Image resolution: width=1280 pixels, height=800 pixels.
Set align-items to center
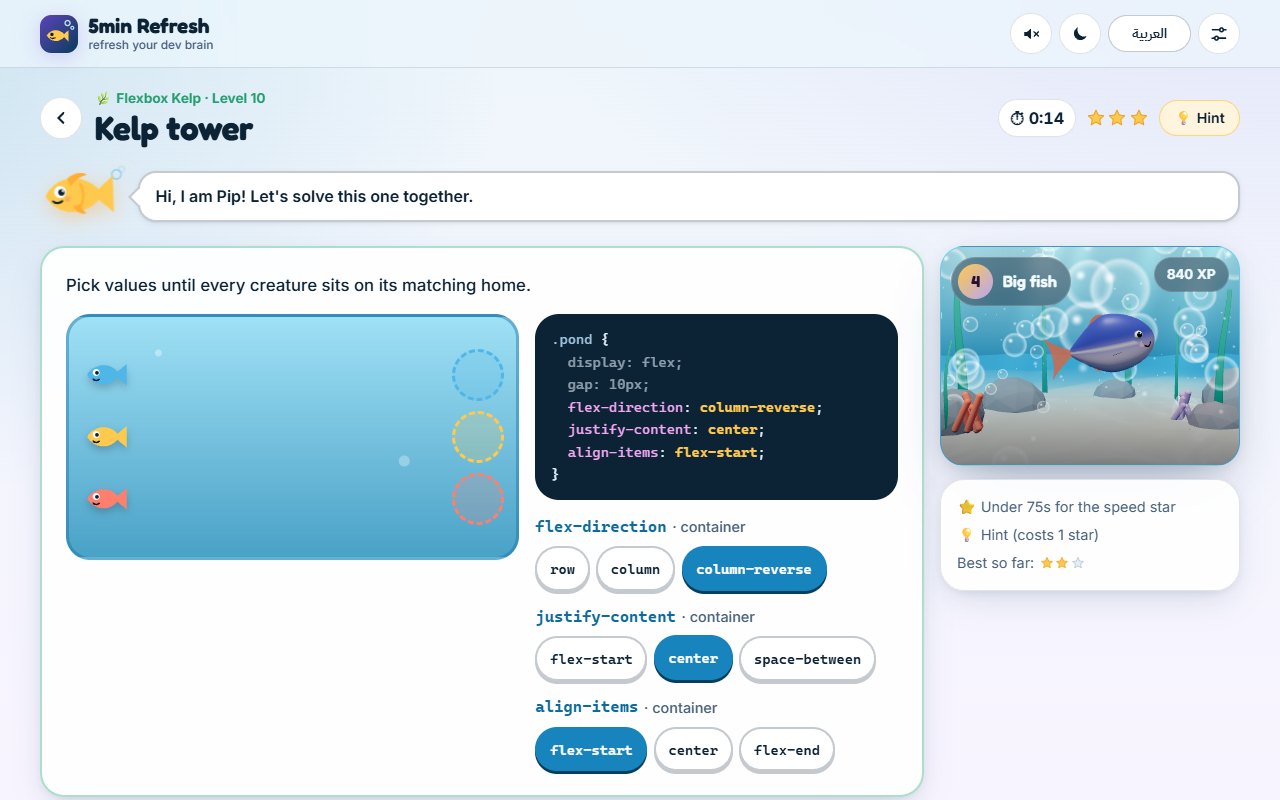[x=693, y=751]
